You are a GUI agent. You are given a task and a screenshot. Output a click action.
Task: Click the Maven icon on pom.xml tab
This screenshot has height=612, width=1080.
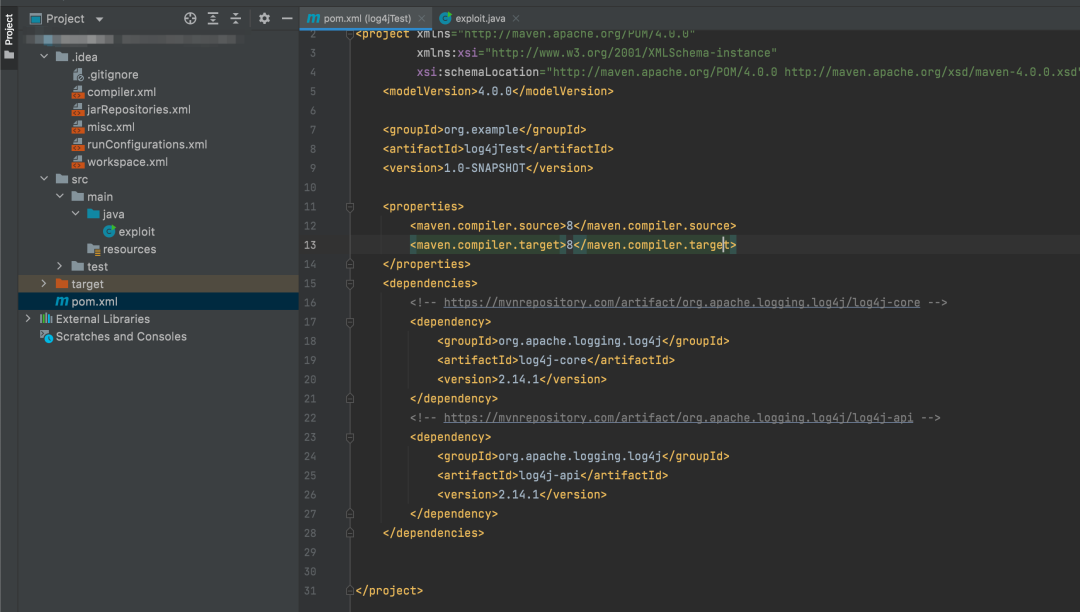coord(313,19)
